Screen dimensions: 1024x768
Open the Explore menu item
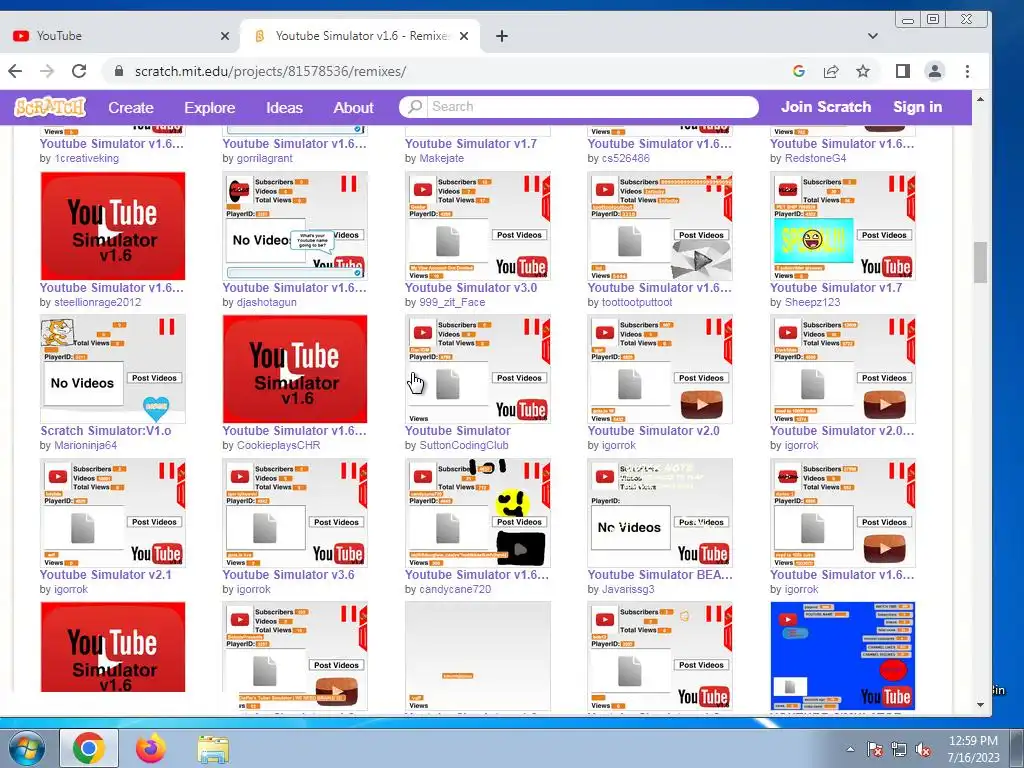(x=210, y=107)
